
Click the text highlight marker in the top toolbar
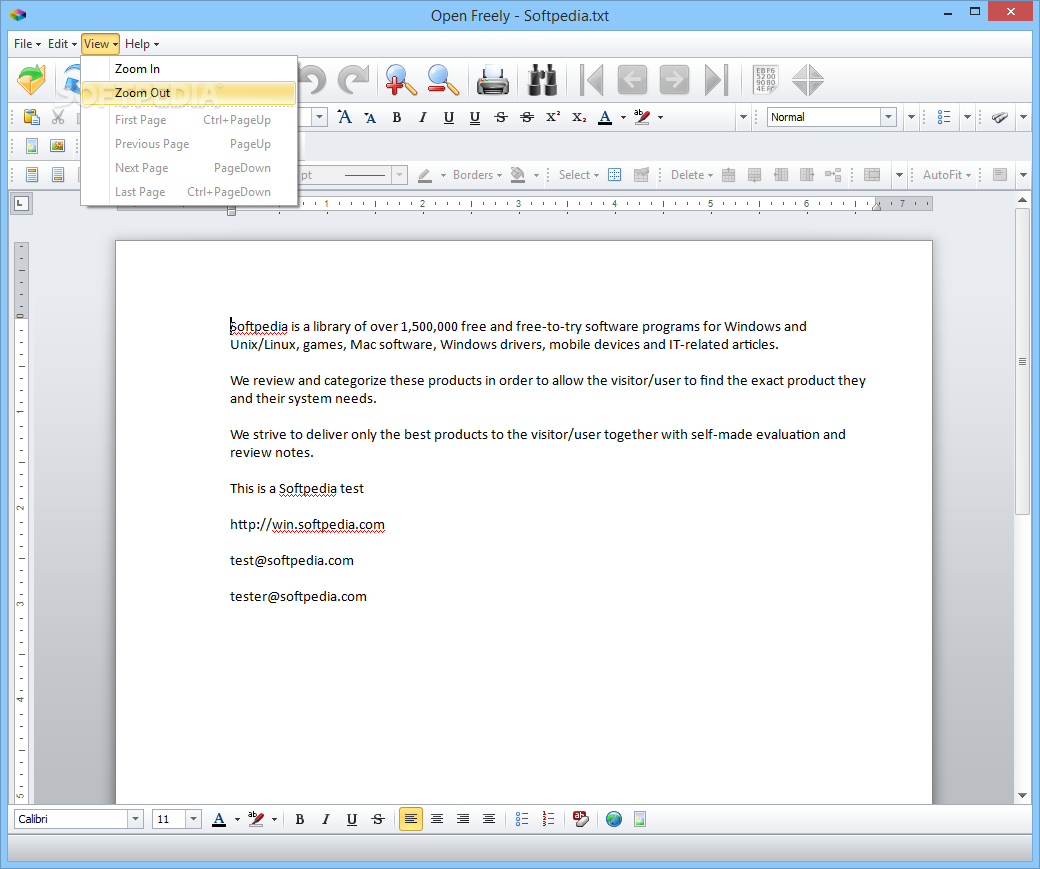[x=641, y=117]
